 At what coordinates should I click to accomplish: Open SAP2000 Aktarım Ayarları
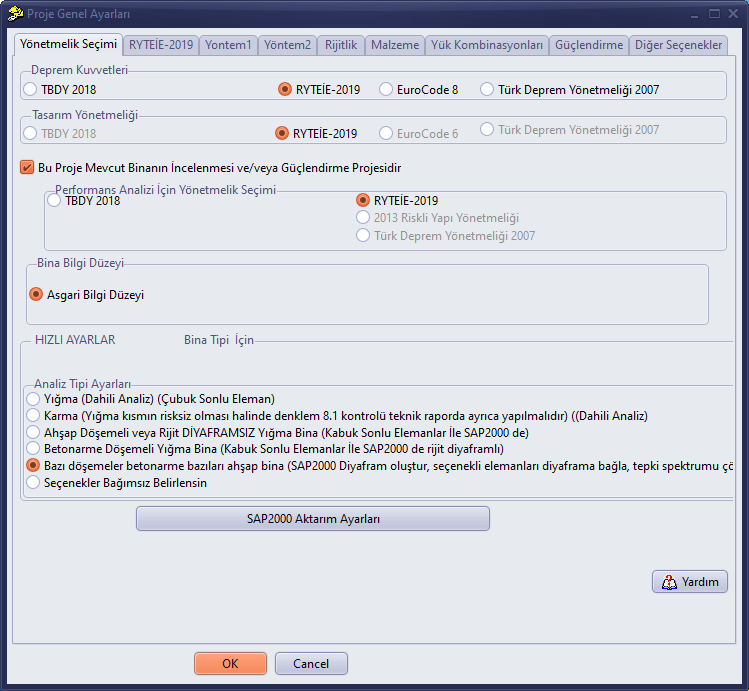coord(313,519)
